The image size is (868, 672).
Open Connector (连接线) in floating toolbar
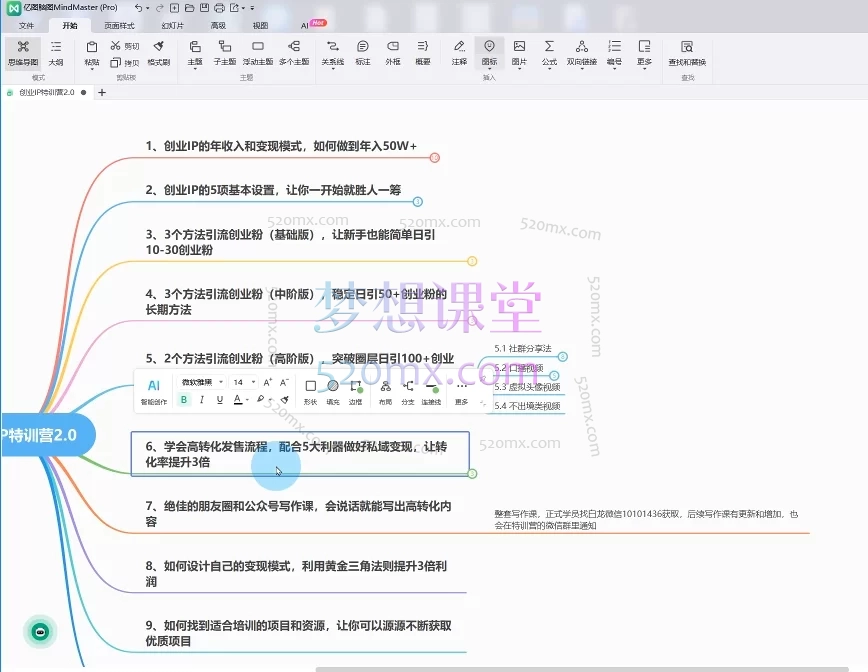coord(431,391)
